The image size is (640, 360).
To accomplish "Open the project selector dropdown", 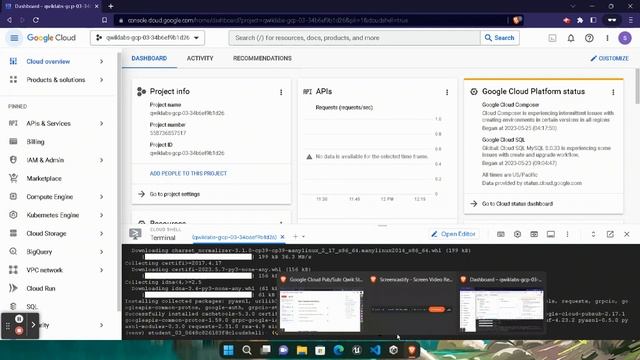I will [147, 38].
